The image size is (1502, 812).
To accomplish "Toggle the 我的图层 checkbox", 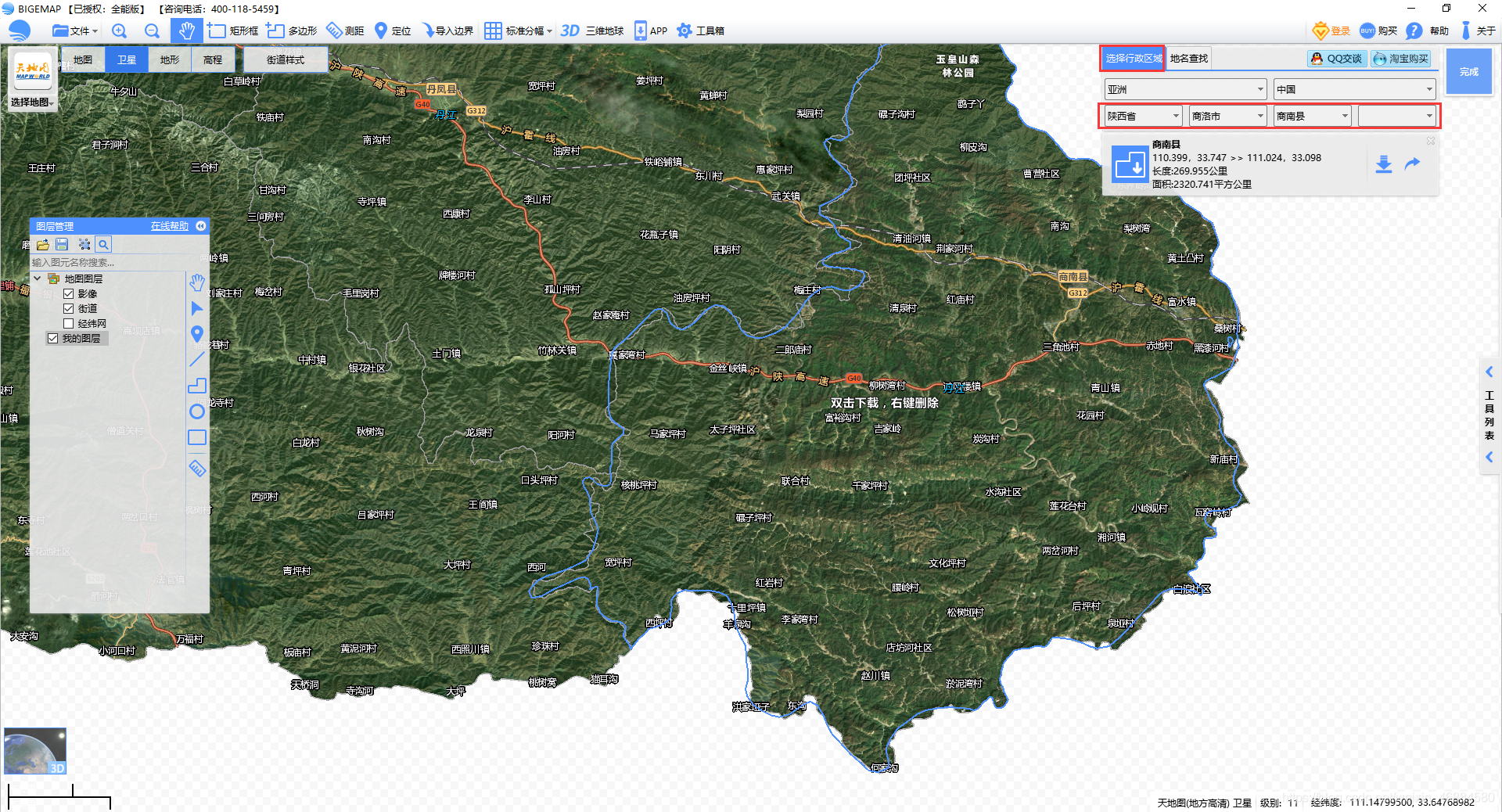I will (x=53, y=339).
